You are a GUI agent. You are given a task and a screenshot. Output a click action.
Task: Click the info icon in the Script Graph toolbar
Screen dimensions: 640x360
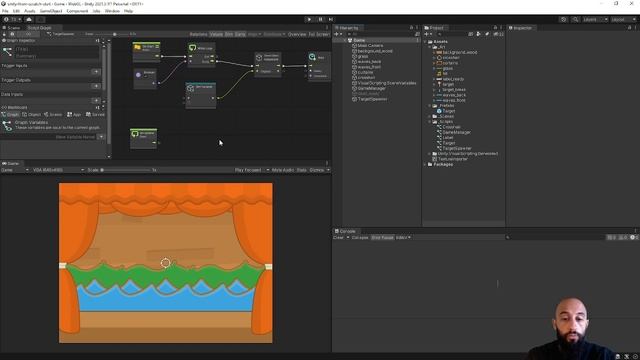12,34
